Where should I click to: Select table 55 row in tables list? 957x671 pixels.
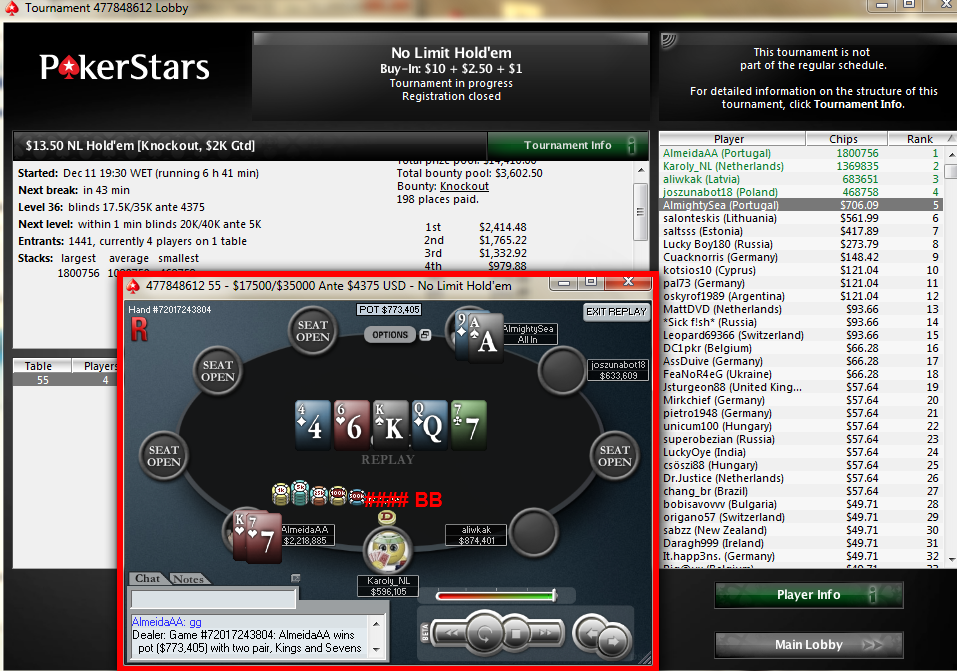coord(65,380)
